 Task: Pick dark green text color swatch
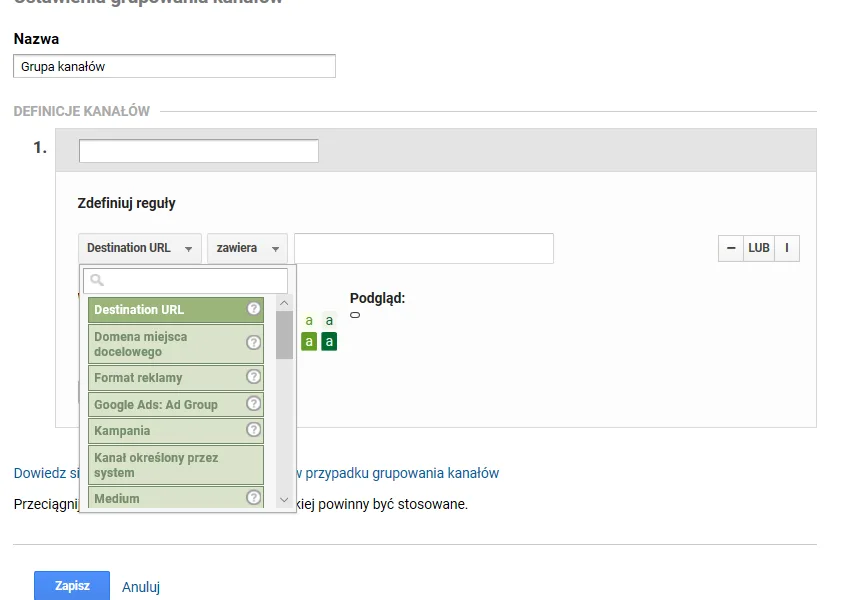click(x=329, y=320)
